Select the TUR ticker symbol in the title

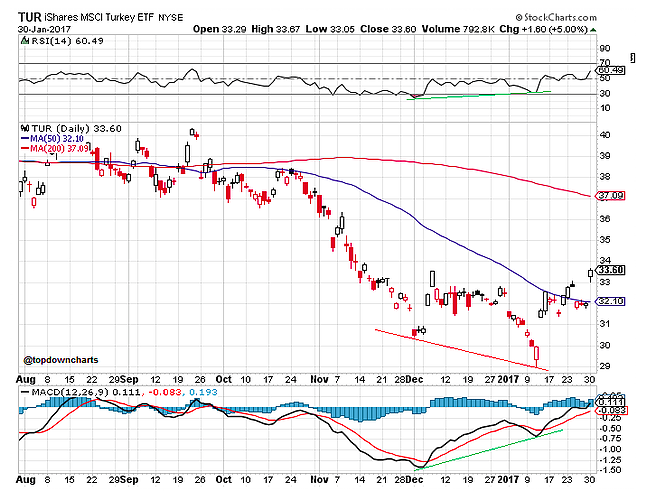[30, 17]
